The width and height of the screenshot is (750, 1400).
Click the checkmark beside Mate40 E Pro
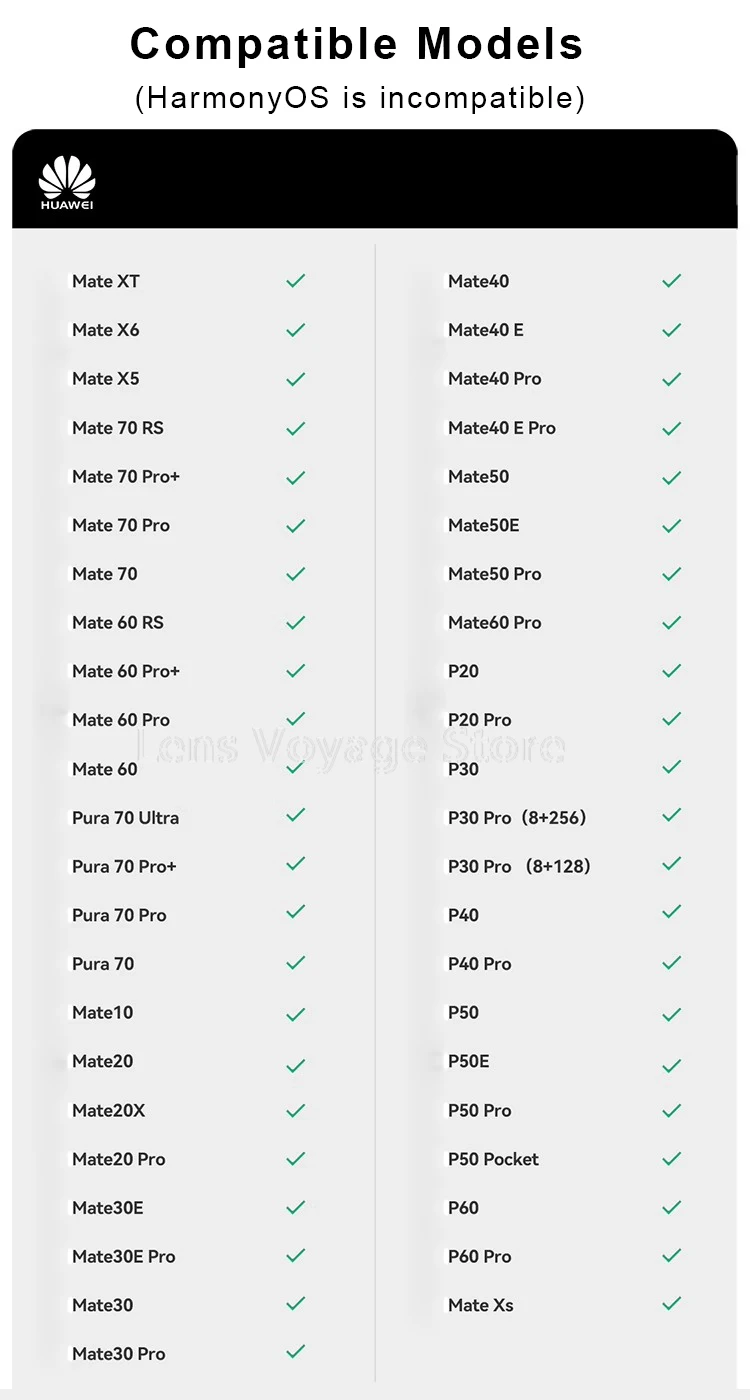671,428
